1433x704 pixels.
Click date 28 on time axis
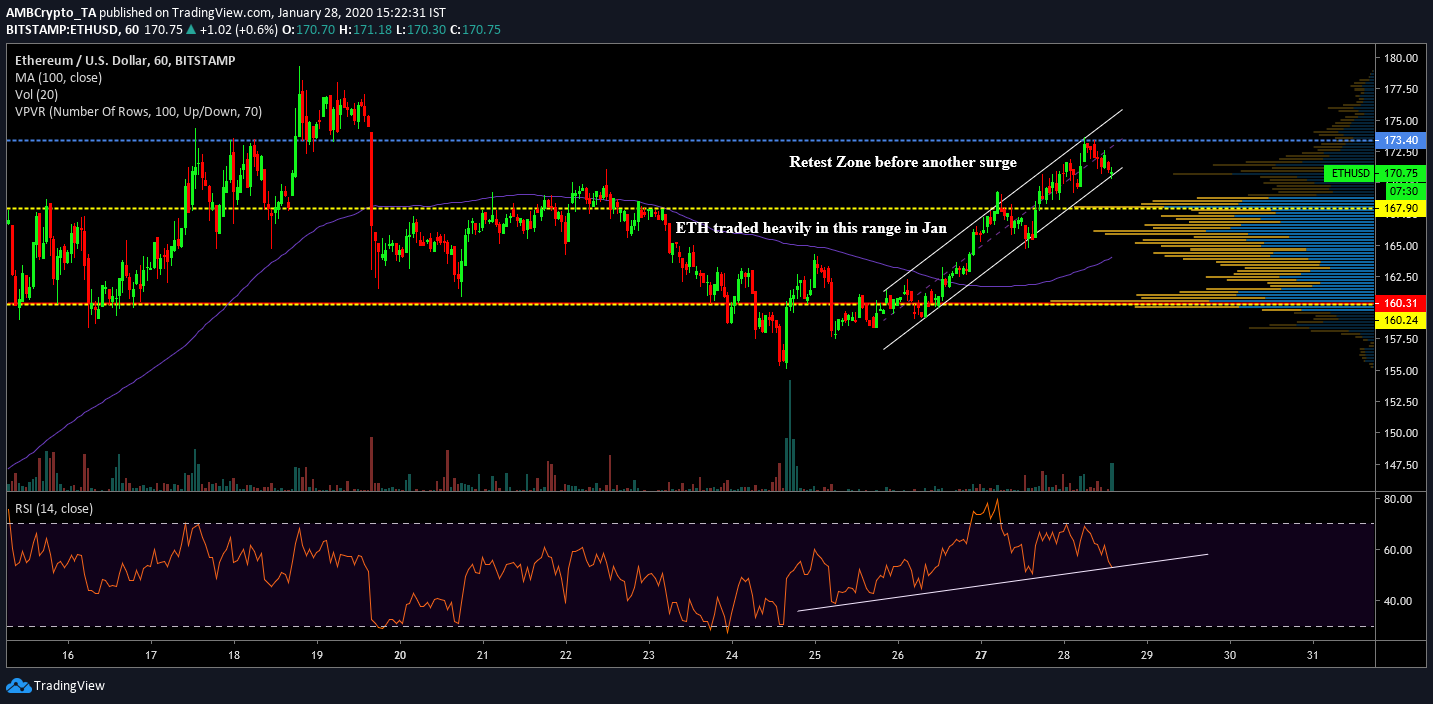[1063, 655]
